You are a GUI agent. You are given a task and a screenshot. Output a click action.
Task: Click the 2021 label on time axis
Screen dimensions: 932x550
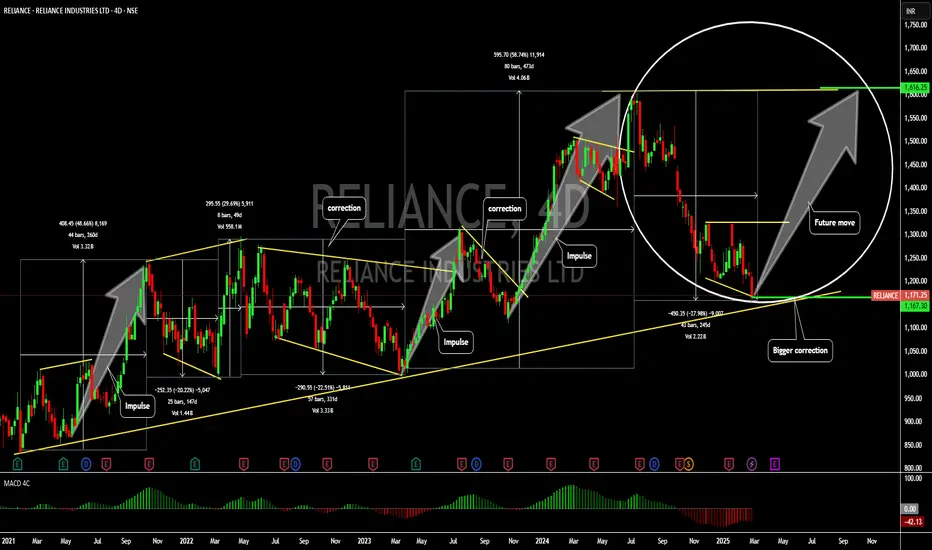point(8,541)
